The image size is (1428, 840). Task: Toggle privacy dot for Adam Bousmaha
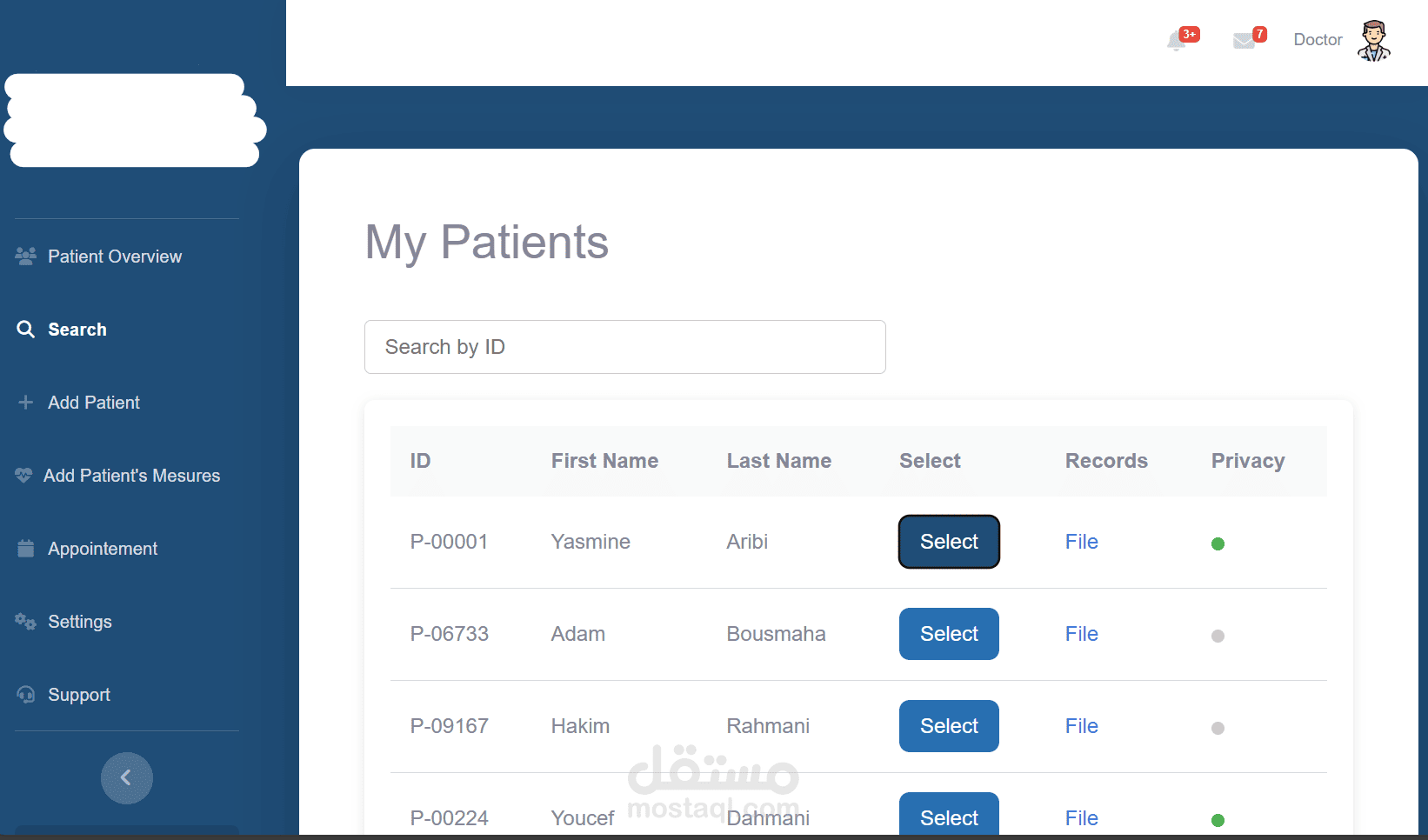point(1218,636)
